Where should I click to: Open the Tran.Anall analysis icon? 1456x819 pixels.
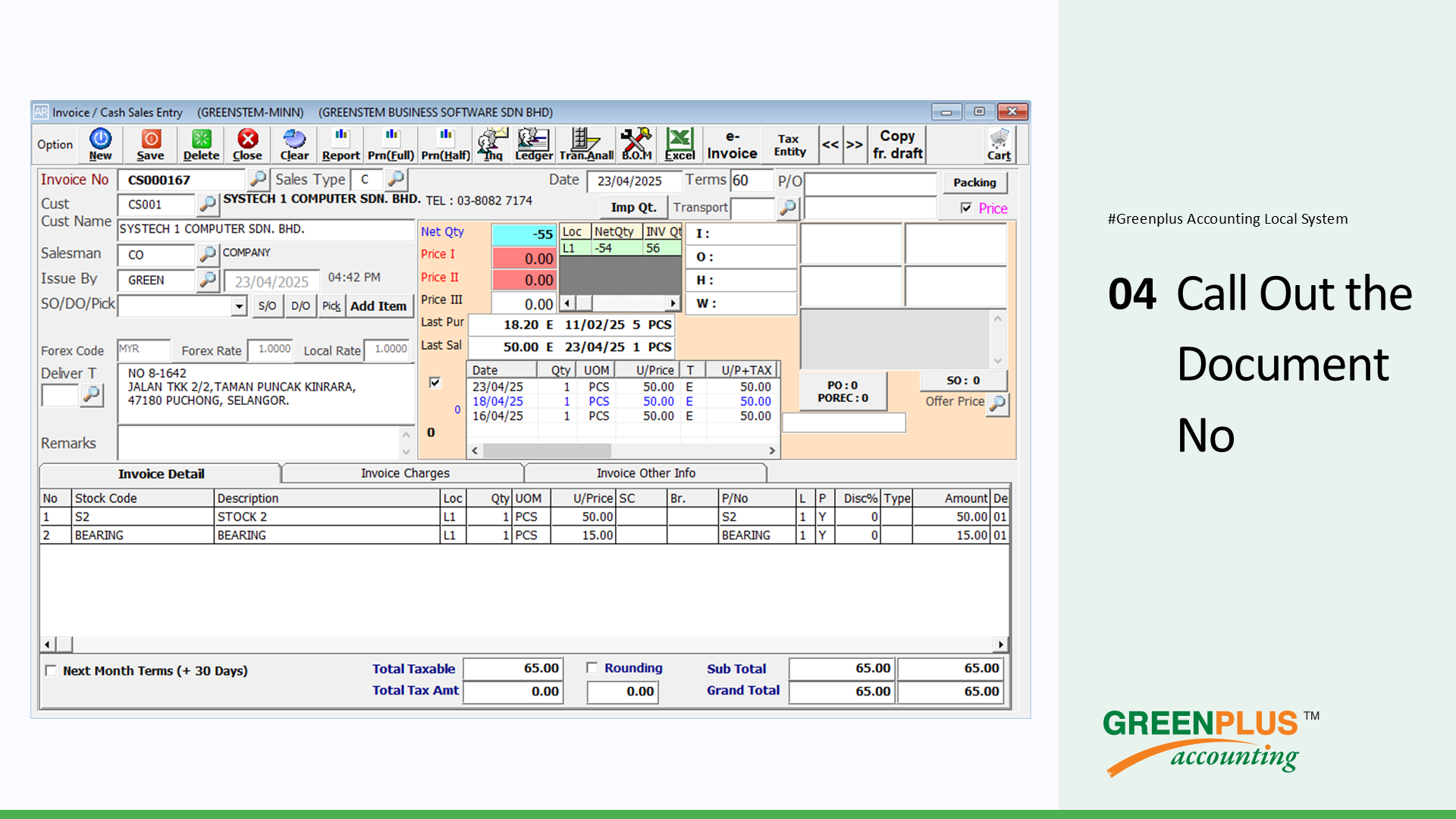[x=586, y=144]
